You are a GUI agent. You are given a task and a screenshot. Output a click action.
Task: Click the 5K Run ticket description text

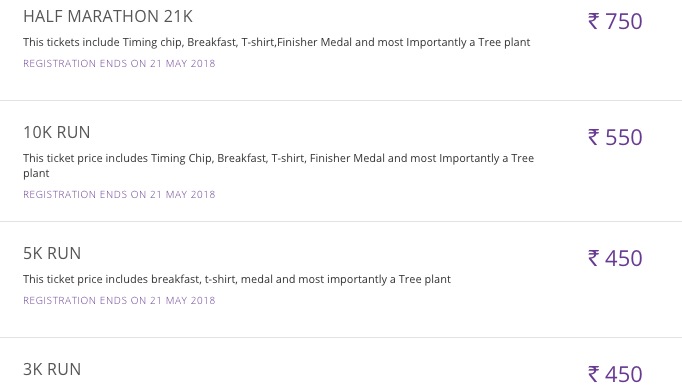click(x=237, y=279)
